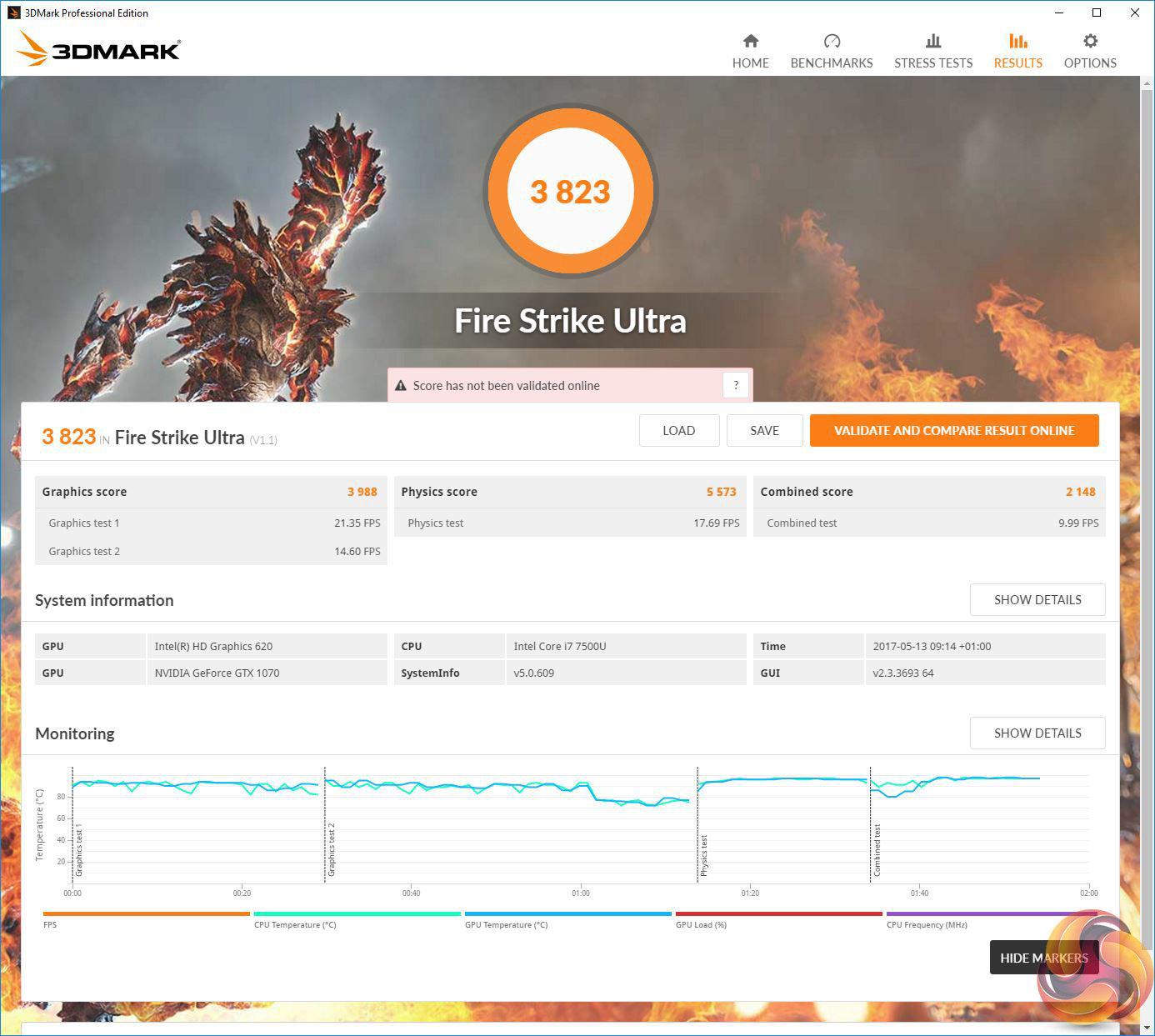Open the Benchmarks gauge icon
1155x1036 pixels.
pos(832,41)
